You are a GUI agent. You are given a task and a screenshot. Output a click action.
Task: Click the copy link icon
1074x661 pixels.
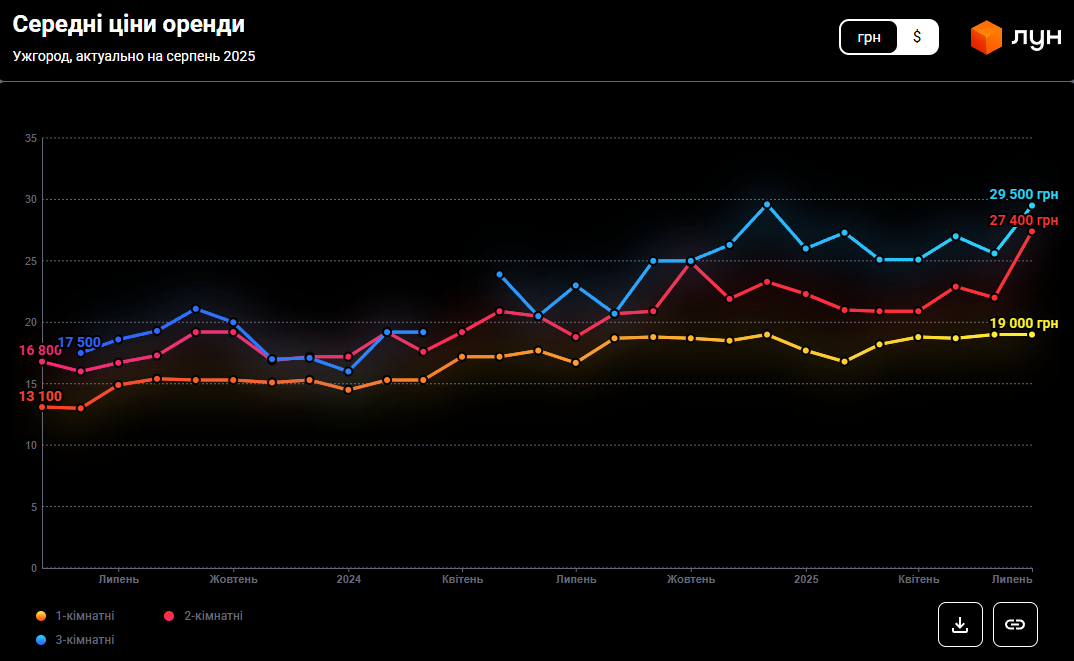pos(1015,624)
